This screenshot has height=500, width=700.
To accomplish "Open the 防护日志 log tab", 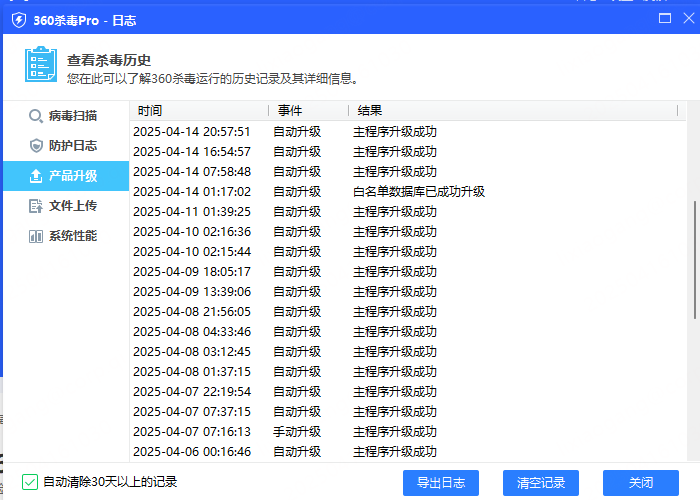I will coord(66,146).
